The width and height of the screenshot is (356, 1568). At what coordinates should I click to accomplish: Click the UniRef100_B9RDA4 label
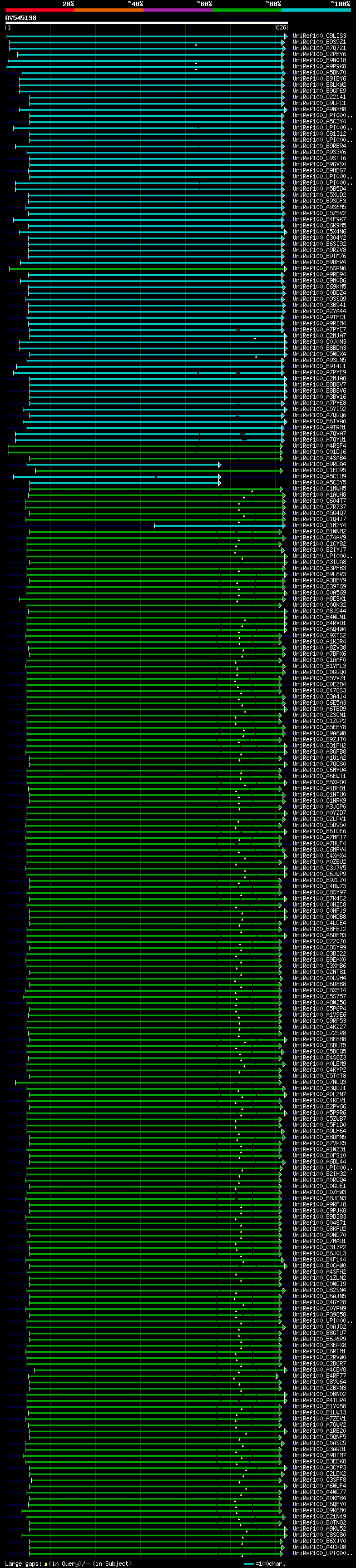pos(319,464)
